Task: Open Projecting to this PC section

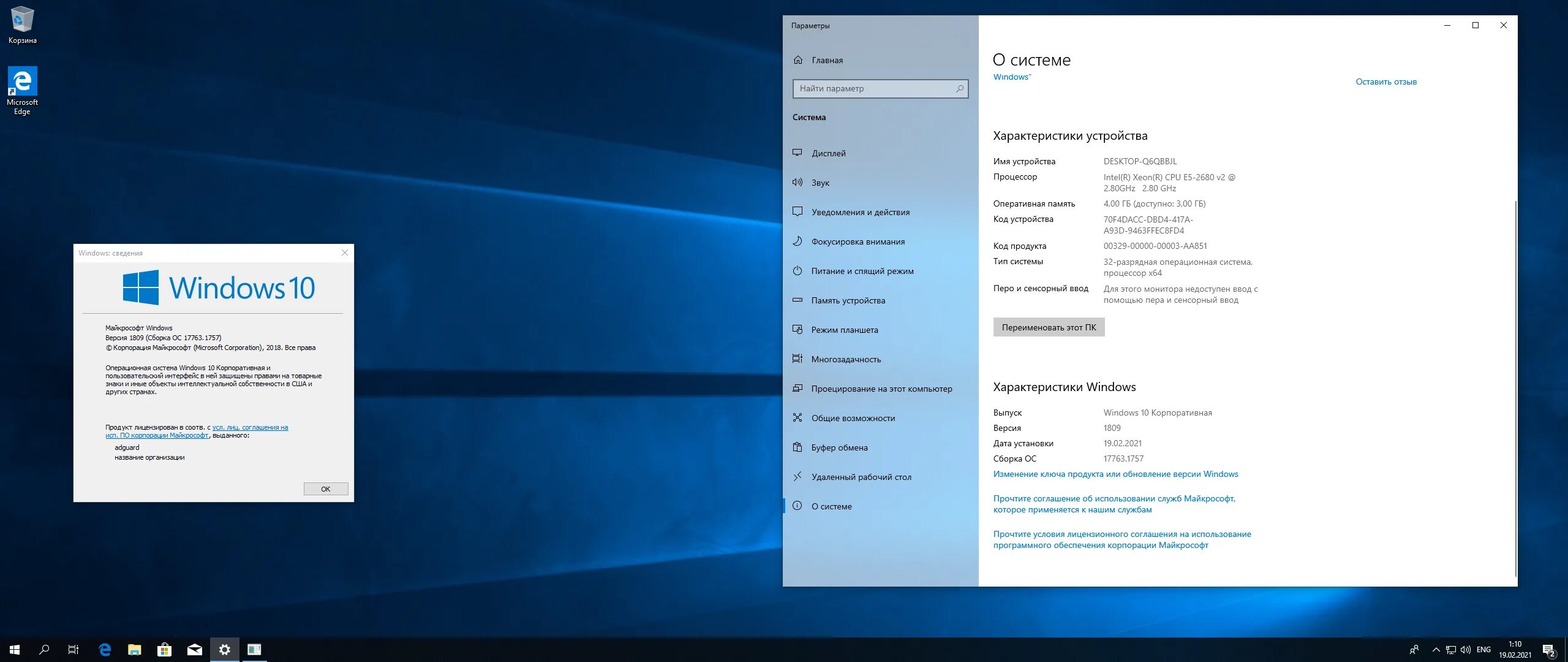Action: point(881,389)
